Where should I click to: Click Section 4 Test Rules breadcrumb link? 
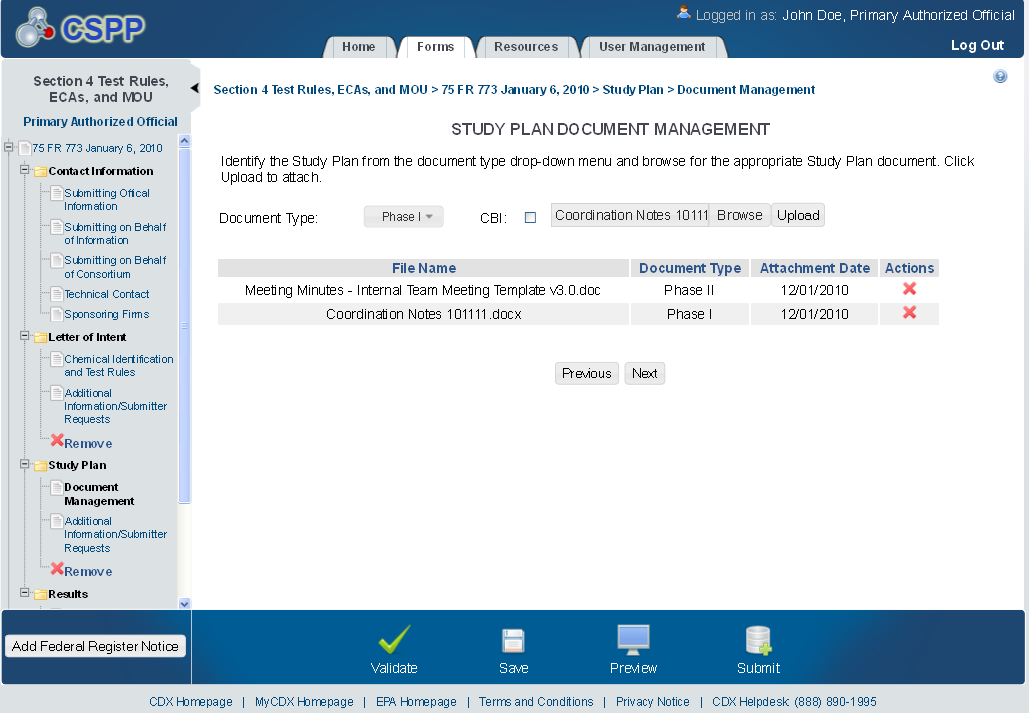click(320, 90)
